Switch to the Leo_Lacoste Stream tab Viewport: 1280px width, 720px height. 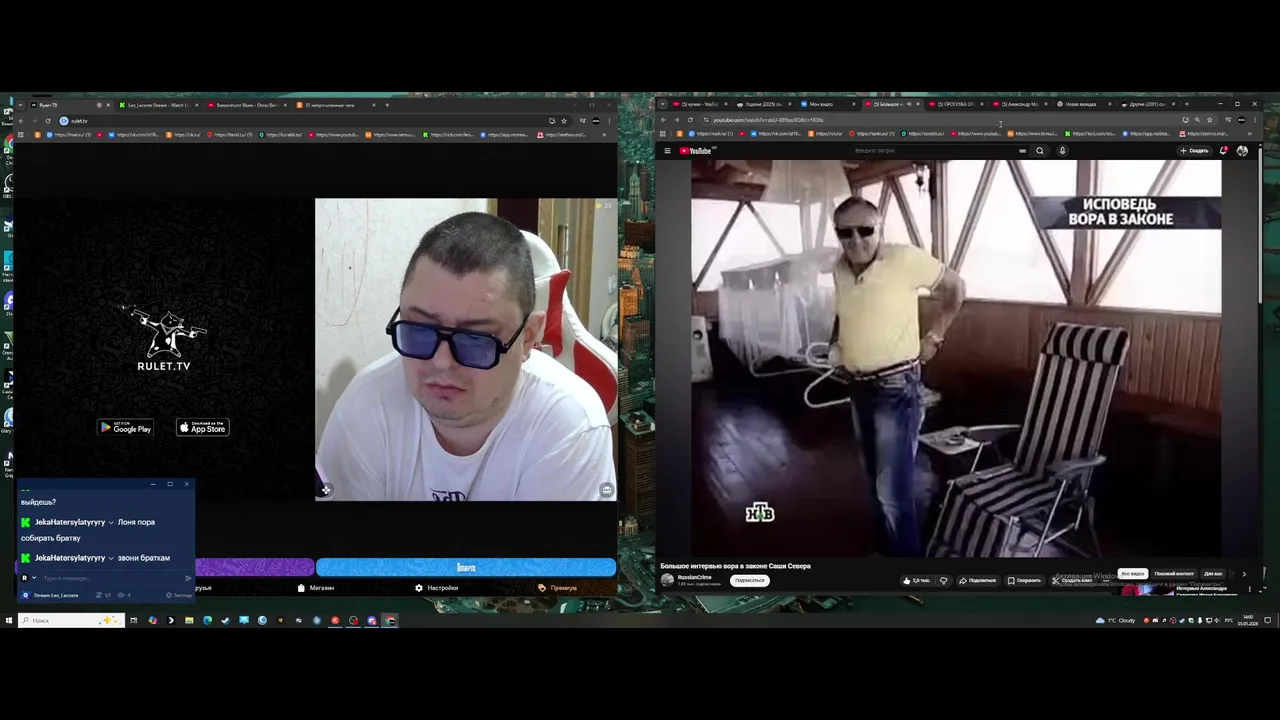pyautogui.click(x=158, y=105)
